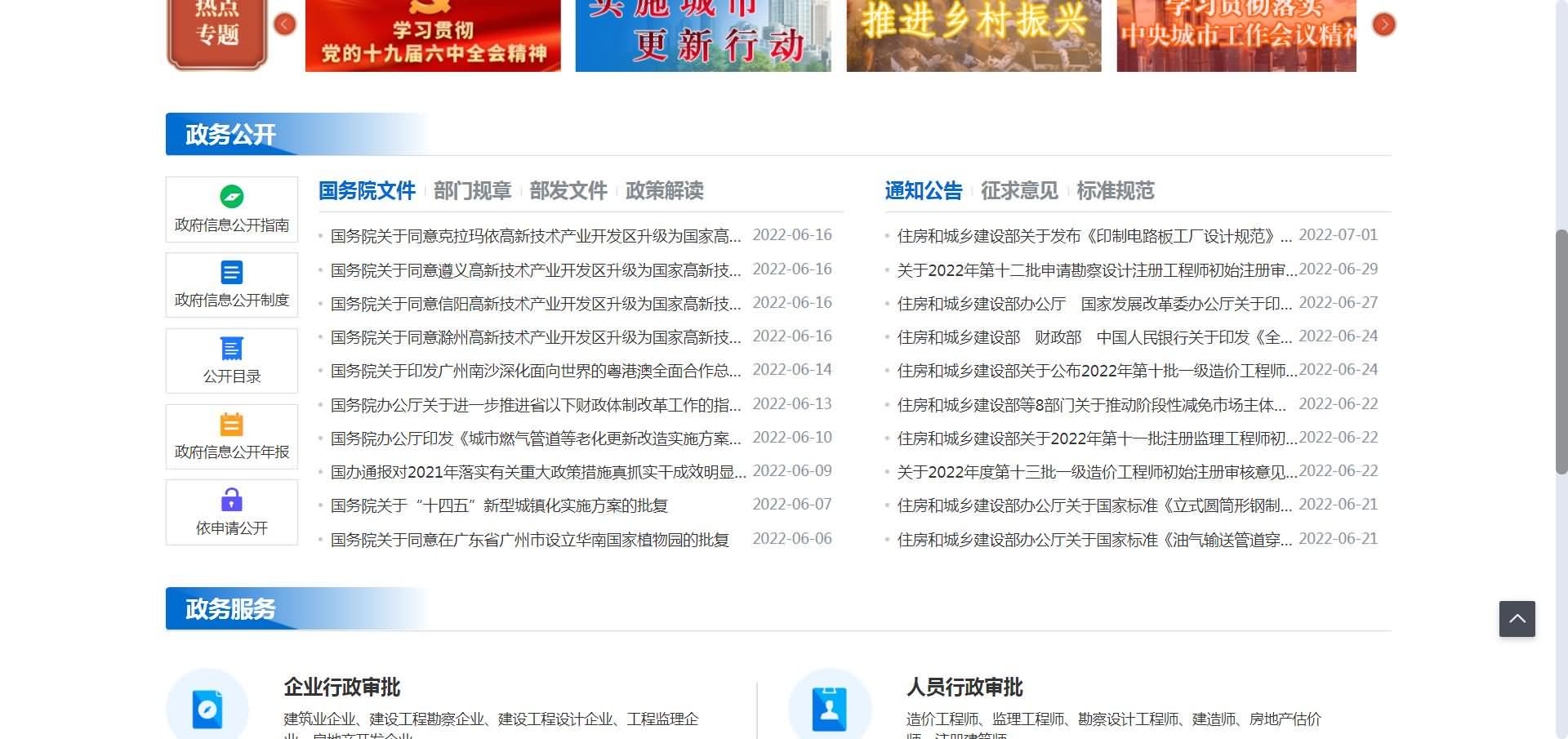Open 国家标准《立式圆筒形钢制 notice
Viewport: 1568px width, 739px height.
pyautogui.click(x=1094, y=505)
